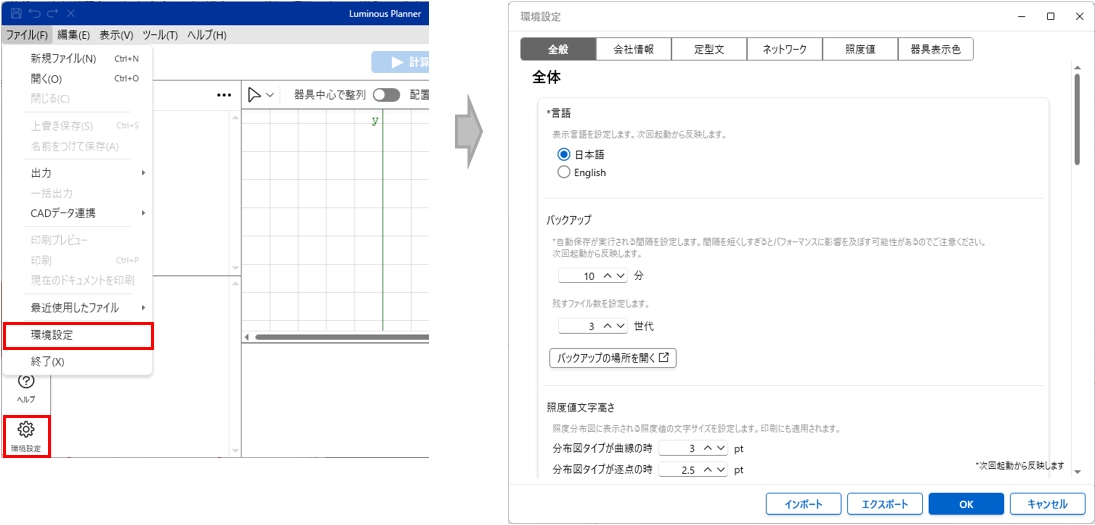Click the 環境設定 gear icon in sidebar
The width and height of the screenshot is (1095, 525).
pyautogui.click(x=26, y=430)
